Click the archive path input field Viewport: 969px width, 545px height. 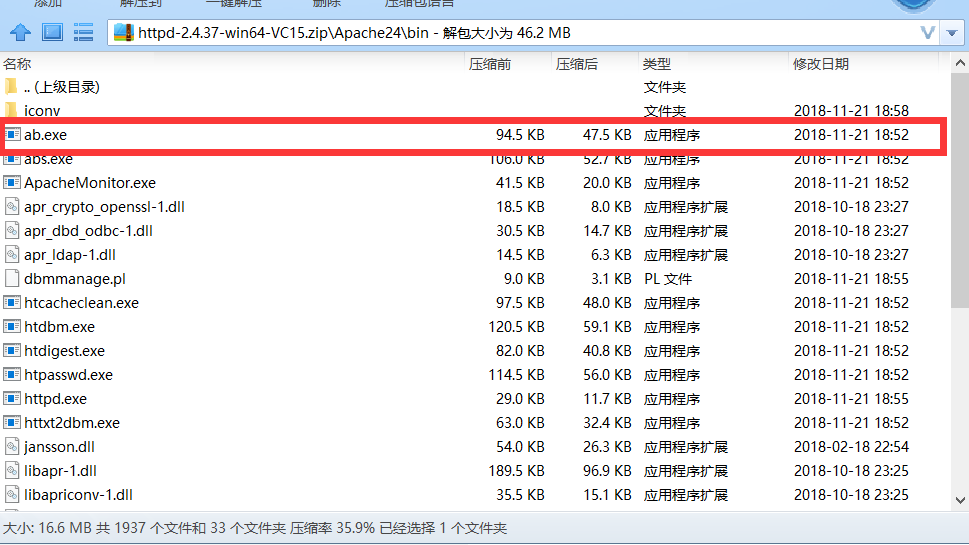523,33
